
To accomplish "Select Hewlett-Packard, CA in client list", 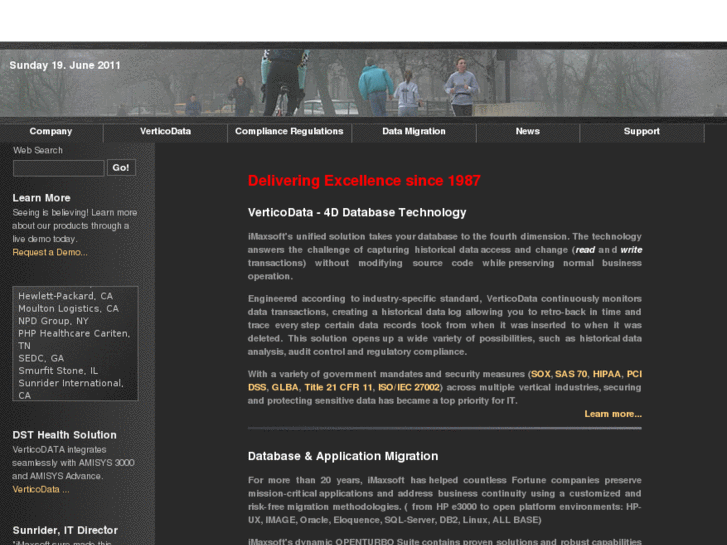I will click(65, 296).
